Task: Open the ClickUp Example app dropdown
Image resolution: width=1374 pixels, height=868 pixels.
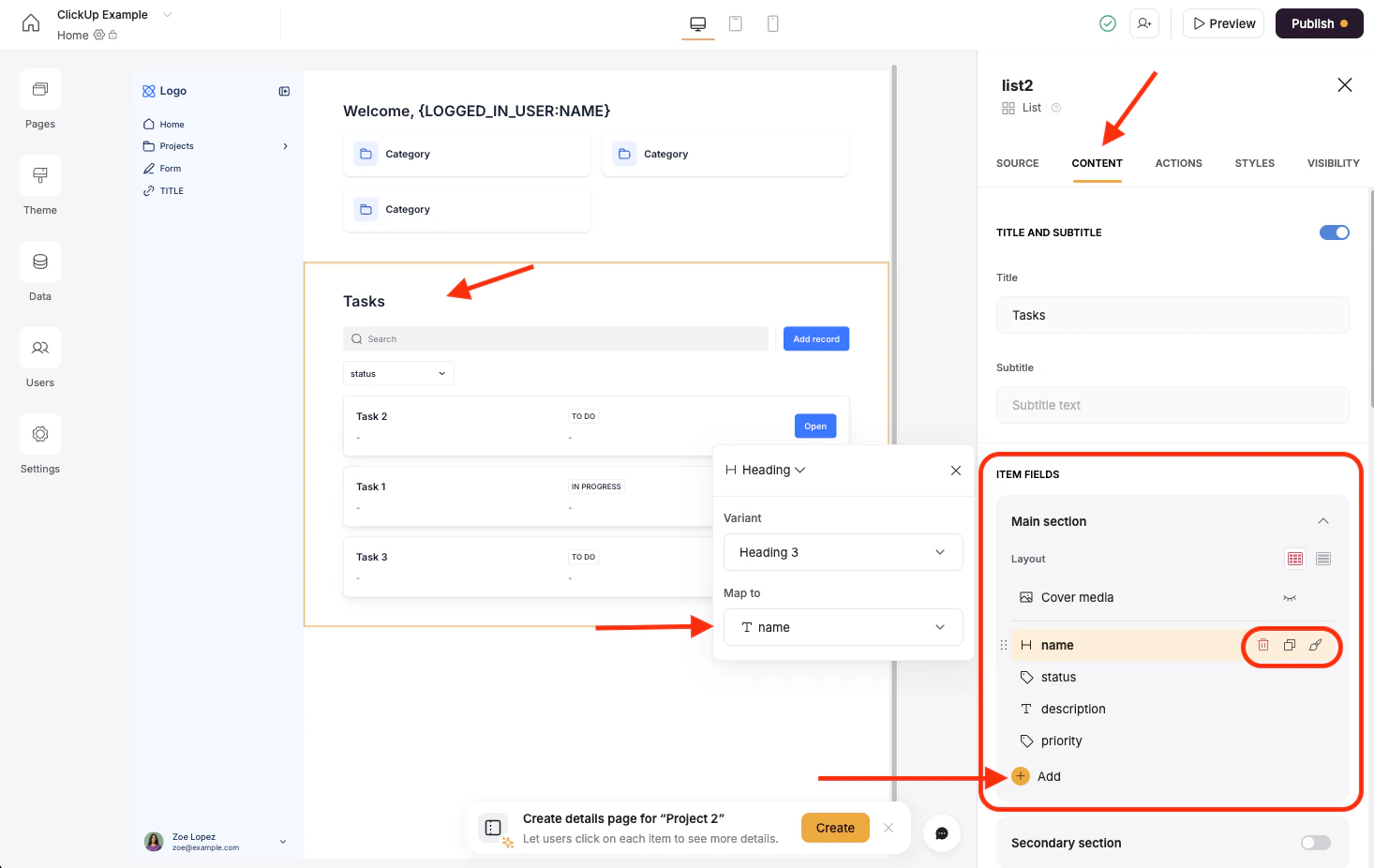Action: 168,14
